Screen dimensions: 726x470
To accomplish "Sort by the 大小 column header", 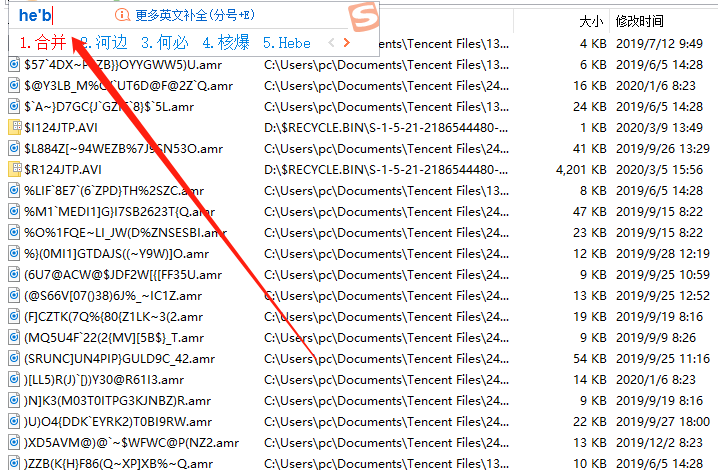I will (x=591, y=21).
